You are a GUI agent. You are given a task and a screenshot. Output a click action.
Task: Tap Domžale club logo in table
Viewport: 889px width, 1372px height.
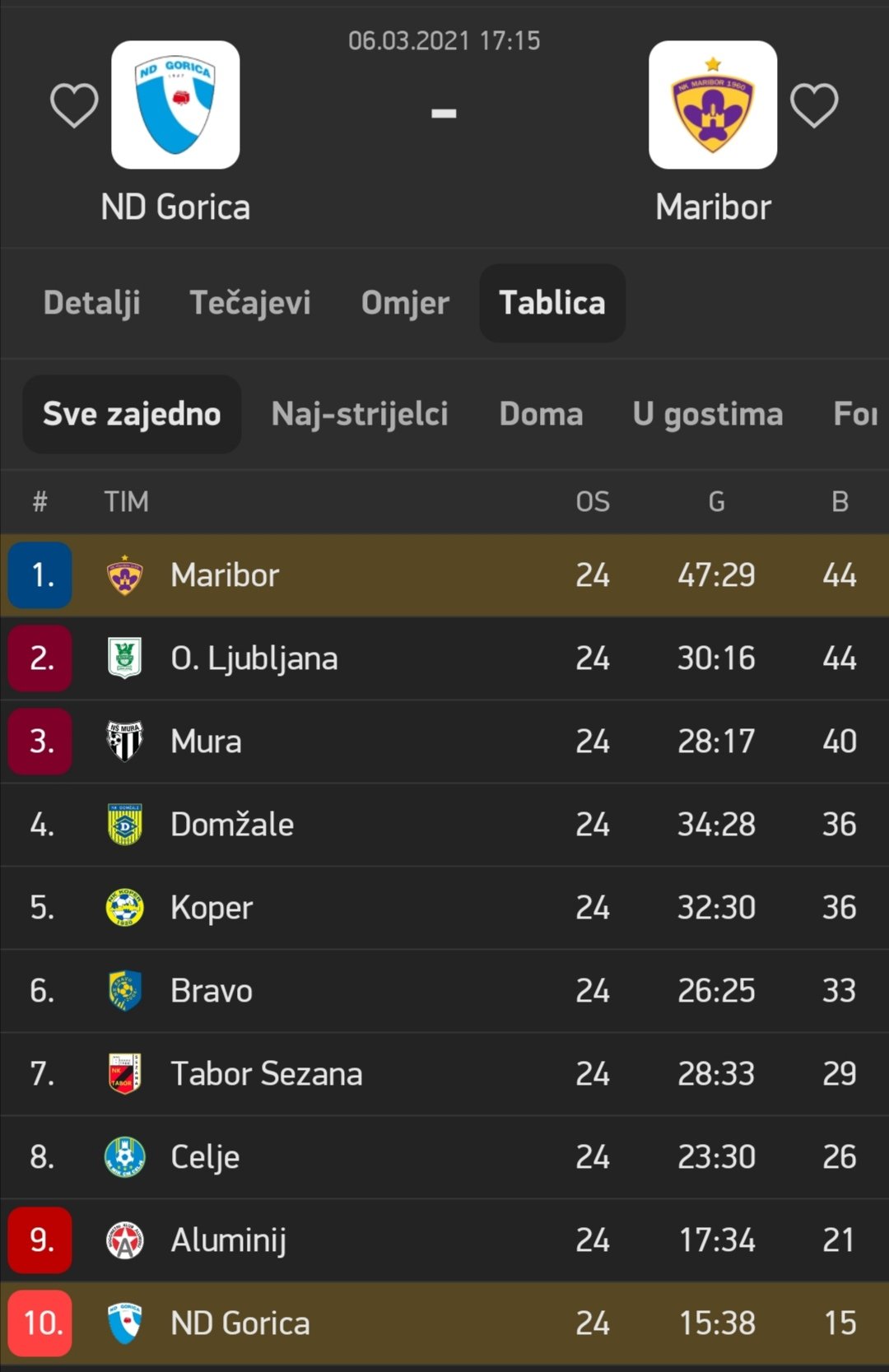pyautogui.click(x=125, y=825)
